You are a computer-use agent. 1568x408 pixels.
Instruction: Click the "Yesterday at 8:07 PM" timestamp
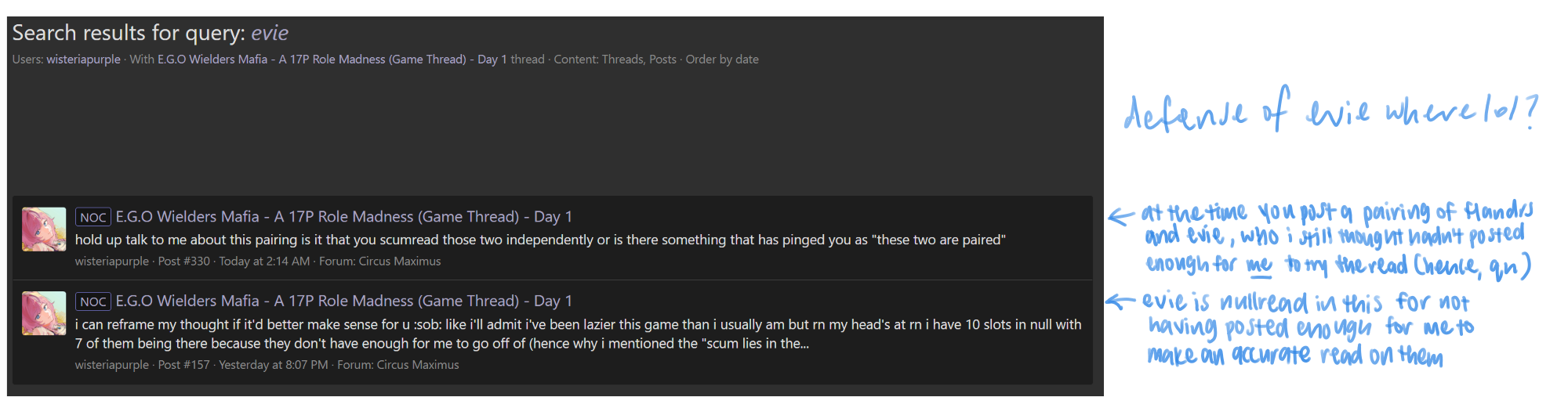click(274, 365)
